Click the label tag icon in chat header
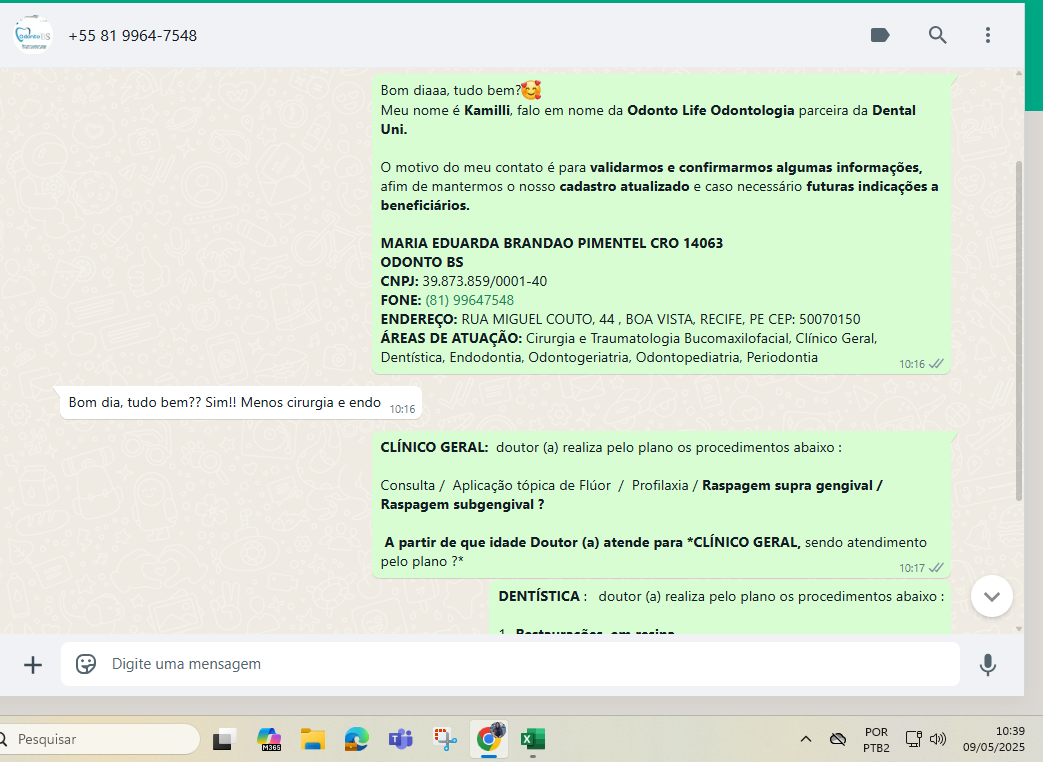 click(880, 35)
